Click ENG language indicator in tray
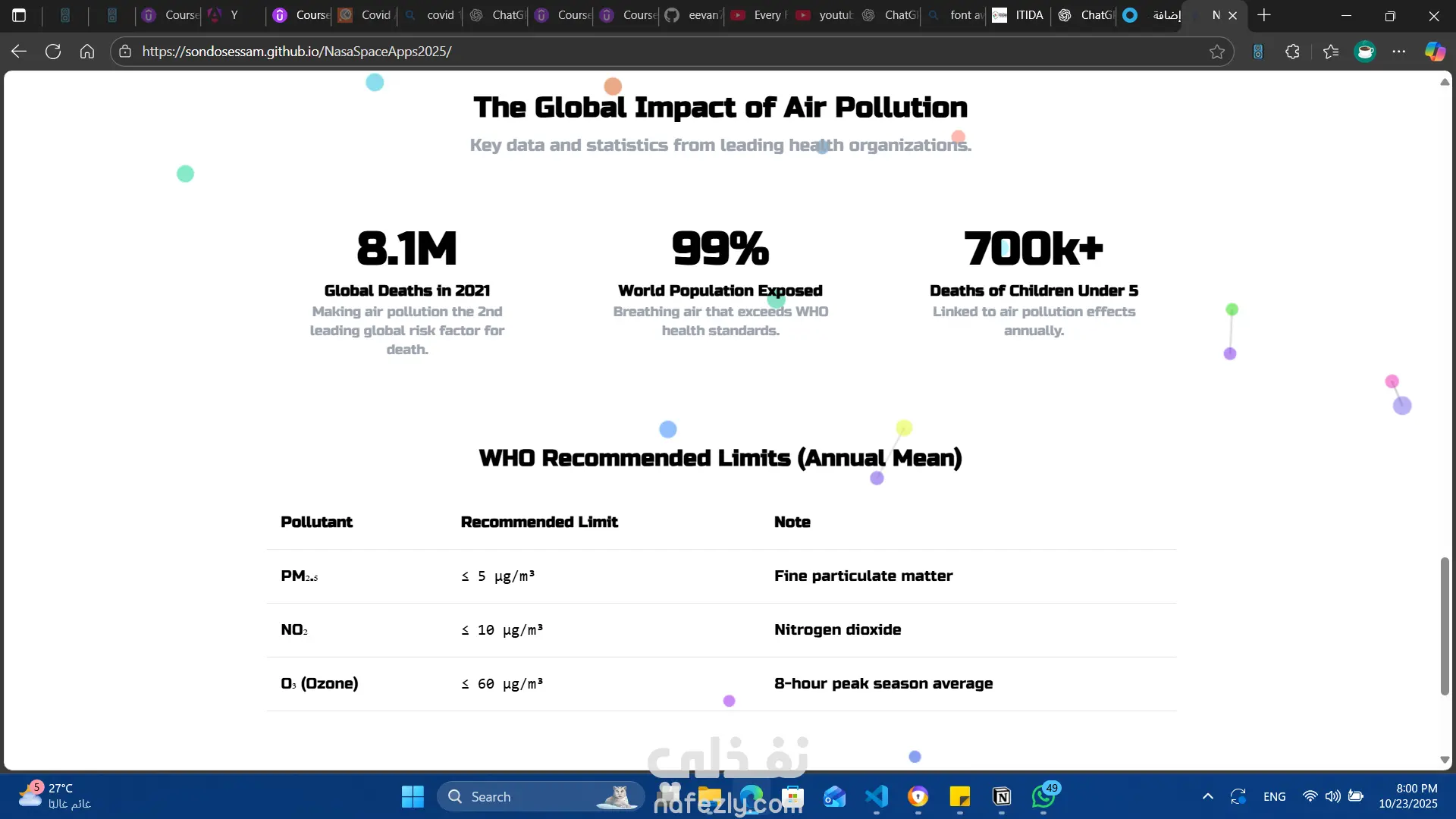This screenshot has width=1456, height=819. tap(1274, 796)
